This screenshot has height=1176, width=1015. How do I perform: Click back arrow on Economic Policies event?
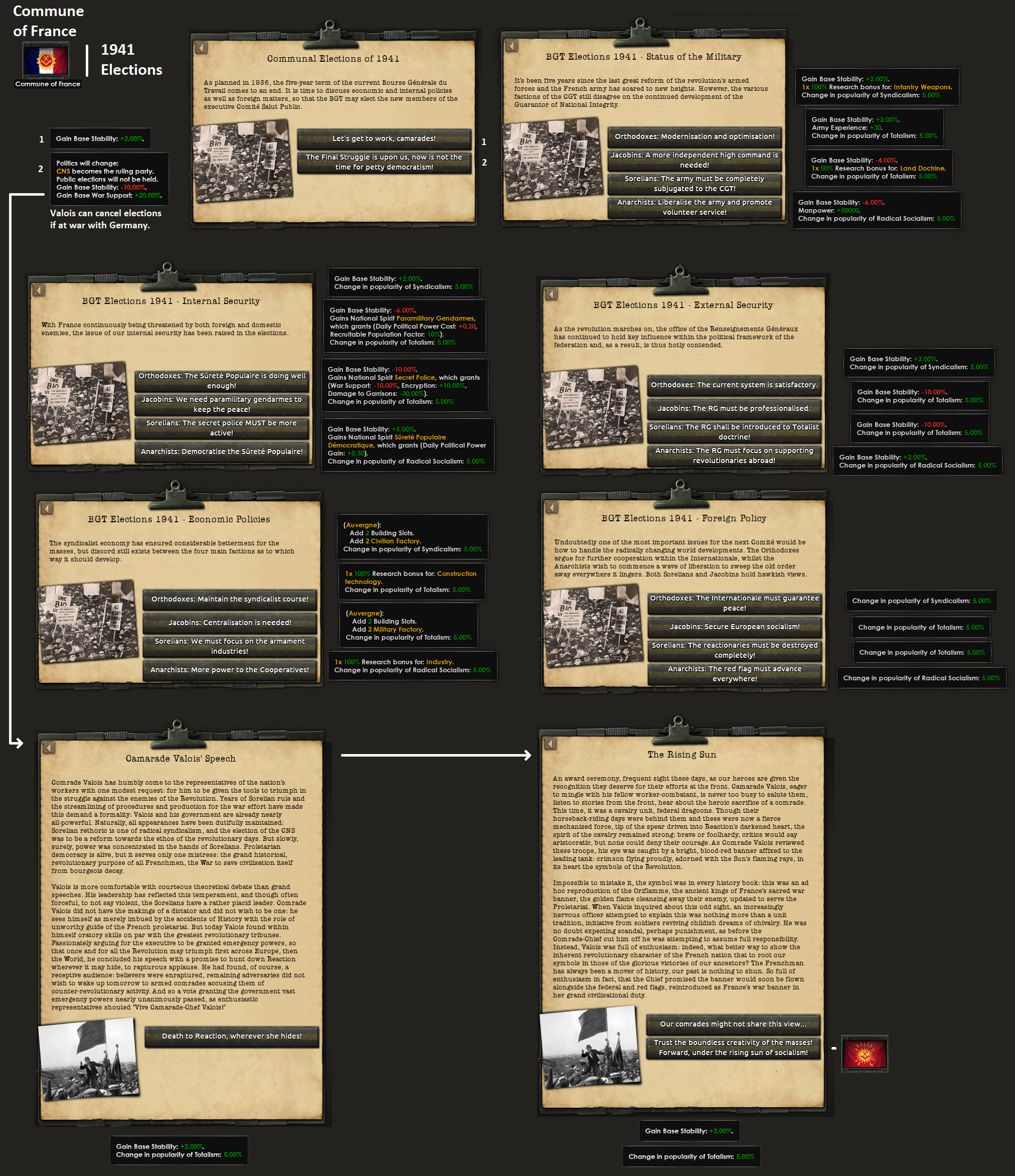tap(47, 509)
